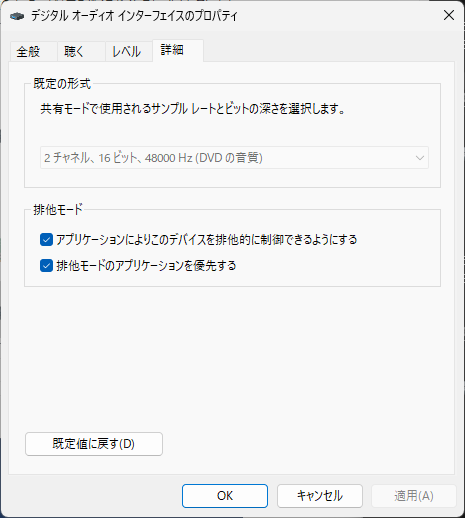Click the 排他モード group heading
465x518 pixels.
(x=58, y=210)
